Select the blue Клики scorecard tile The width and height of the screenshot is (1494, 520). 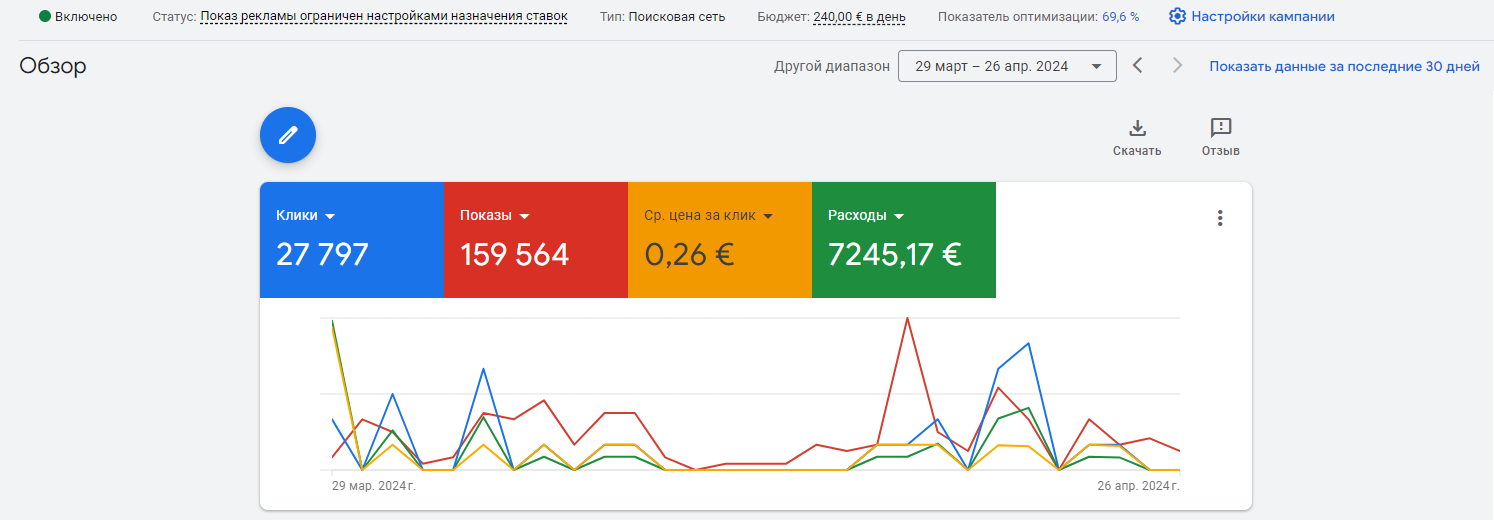point(351,240)
